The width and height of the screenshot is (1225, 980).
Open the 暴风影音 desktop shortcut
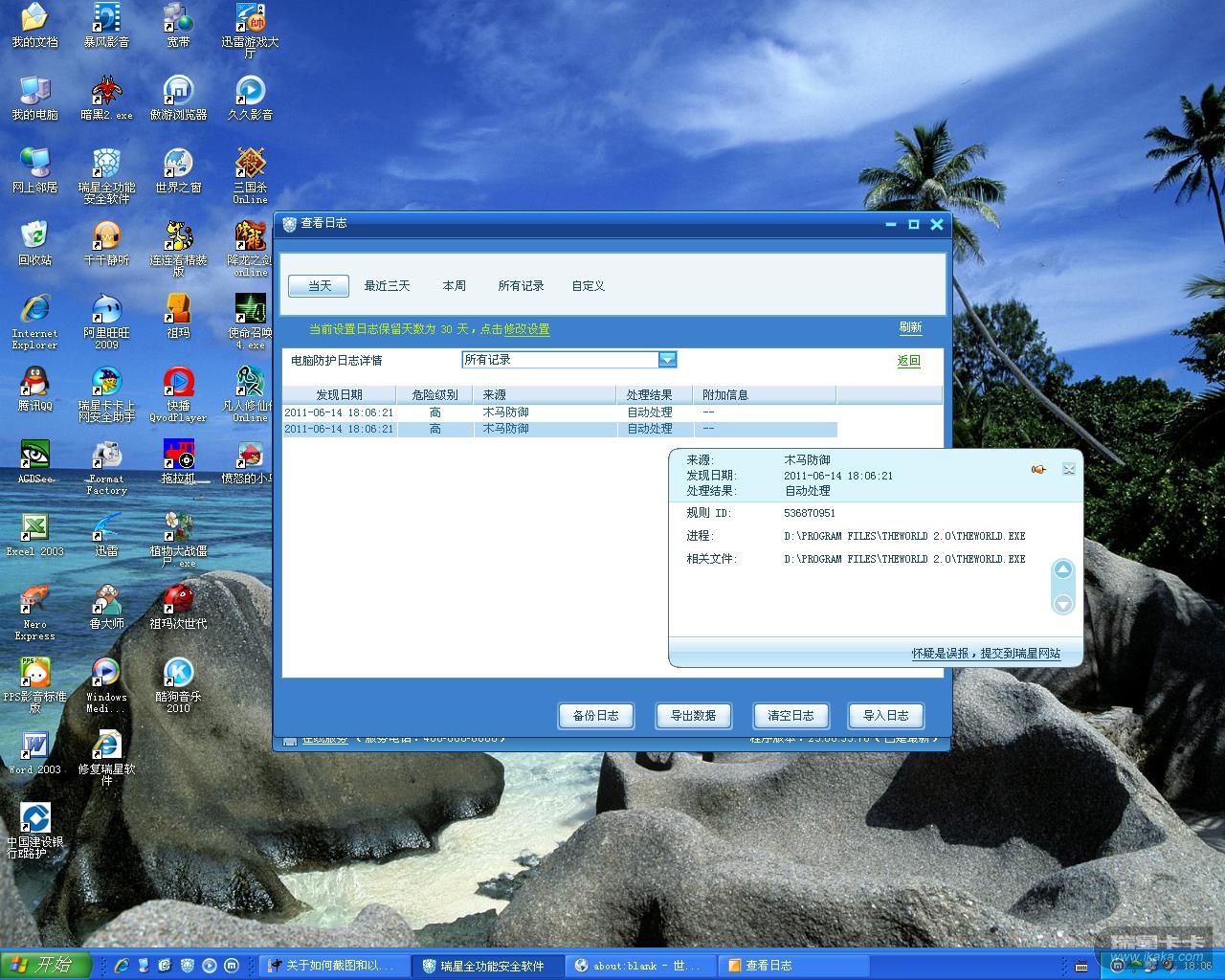pos(106,26)
